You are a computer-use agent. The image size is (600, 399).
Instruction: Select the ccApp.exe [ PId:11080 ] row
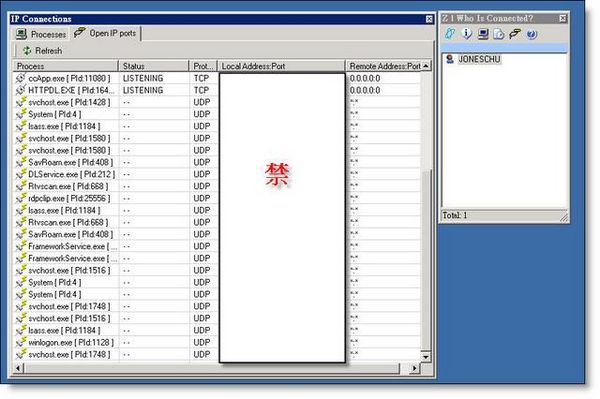[217, 78]
